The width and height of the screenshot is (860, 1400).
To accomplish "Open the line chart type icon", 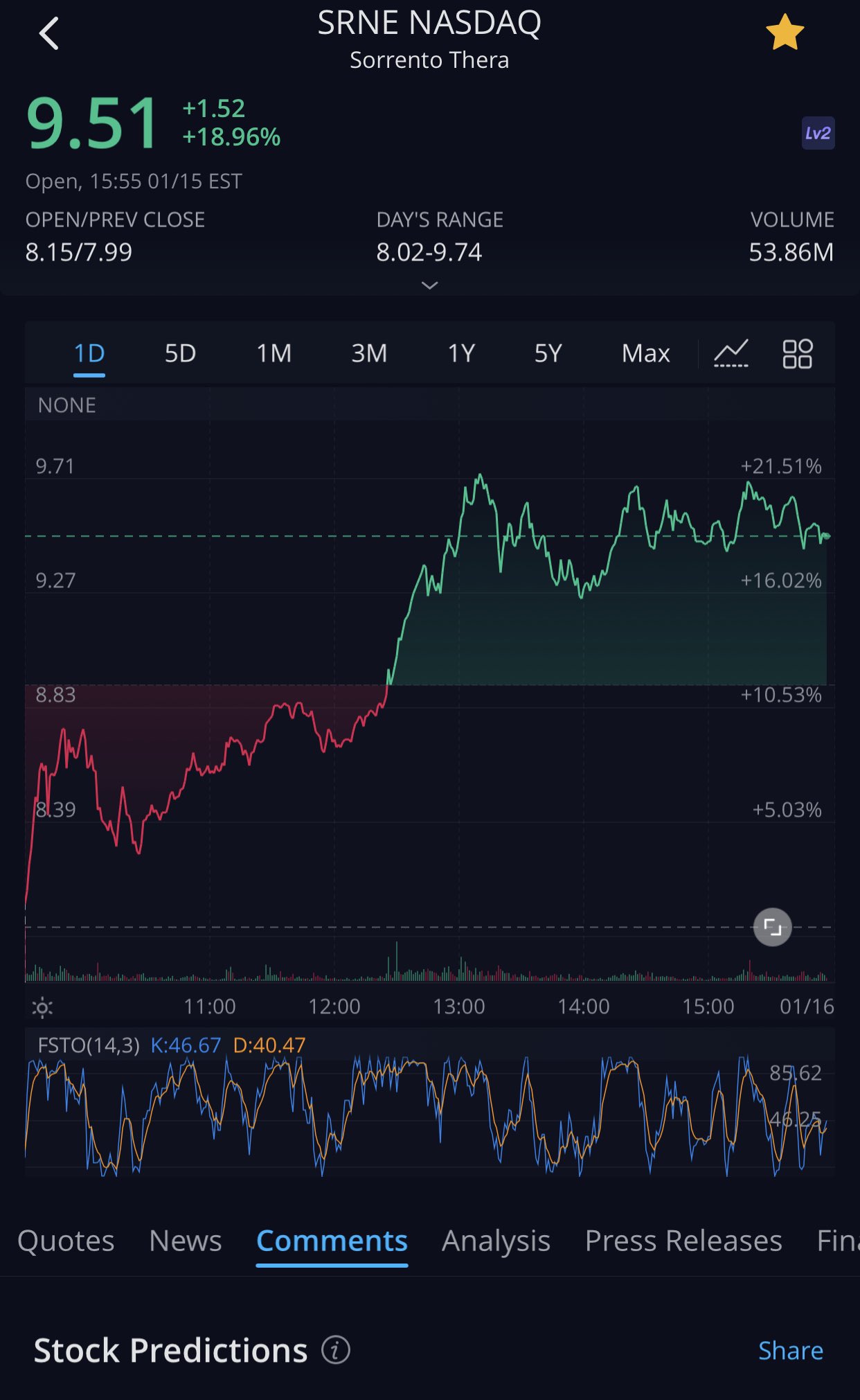I will 731,353.
